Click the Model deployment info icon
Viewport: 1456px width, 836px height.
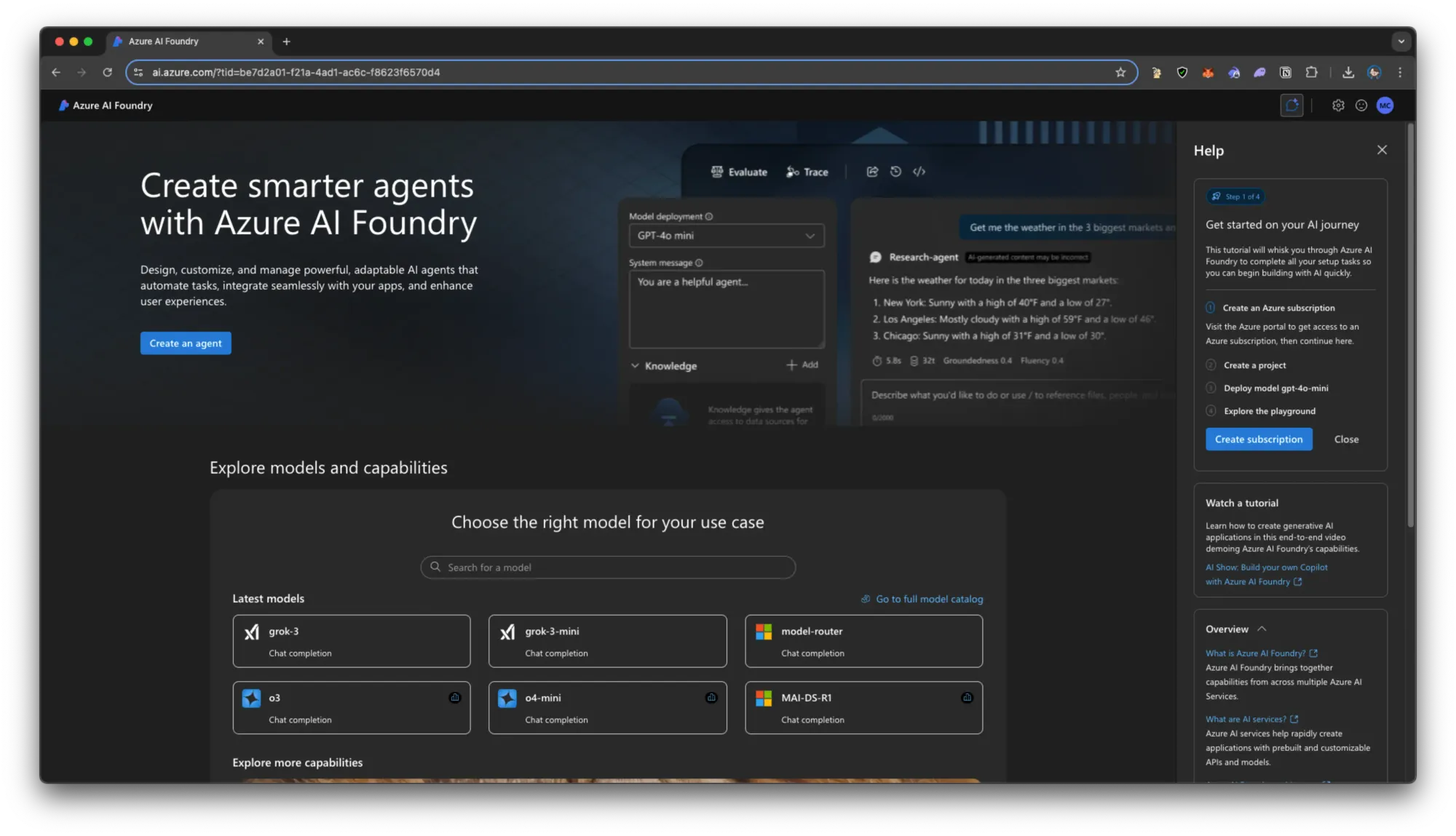(x=709, y=217)
